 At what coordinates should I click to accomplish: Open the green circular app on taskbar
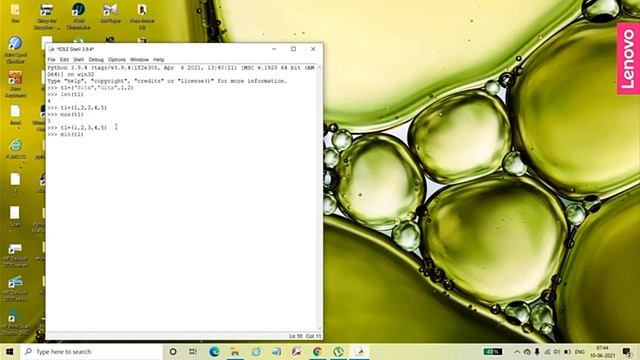click(338, 351)
